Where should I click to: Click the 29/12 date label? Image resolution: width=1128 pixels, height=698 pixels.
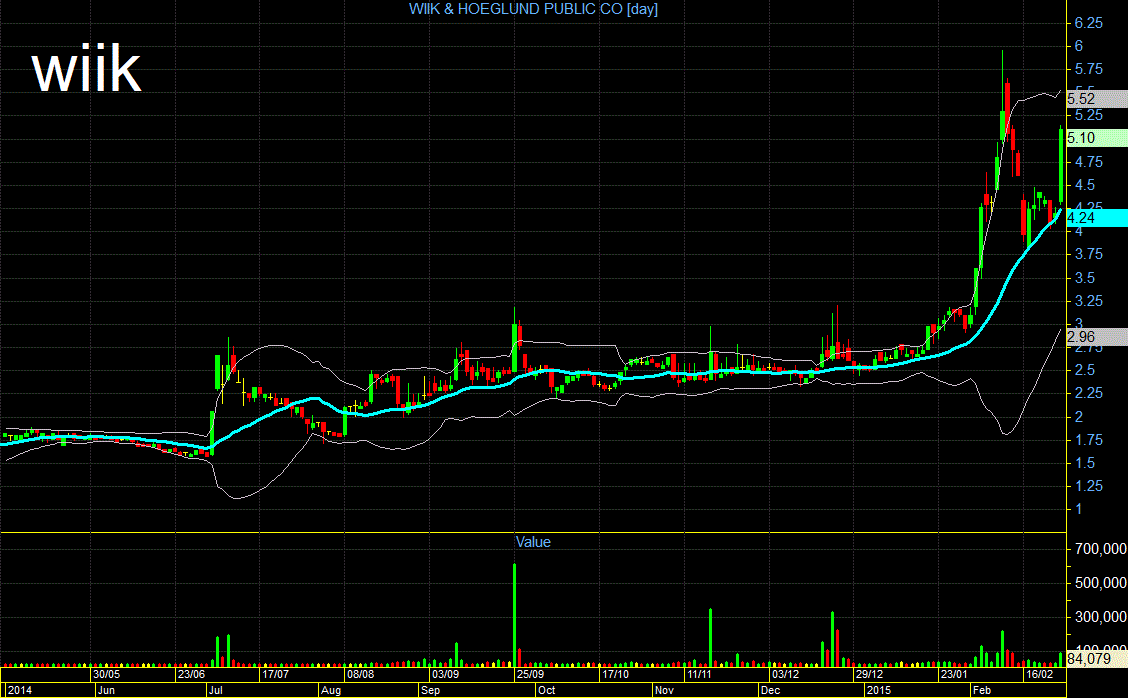pyautogui.click(x=869, y=674)
